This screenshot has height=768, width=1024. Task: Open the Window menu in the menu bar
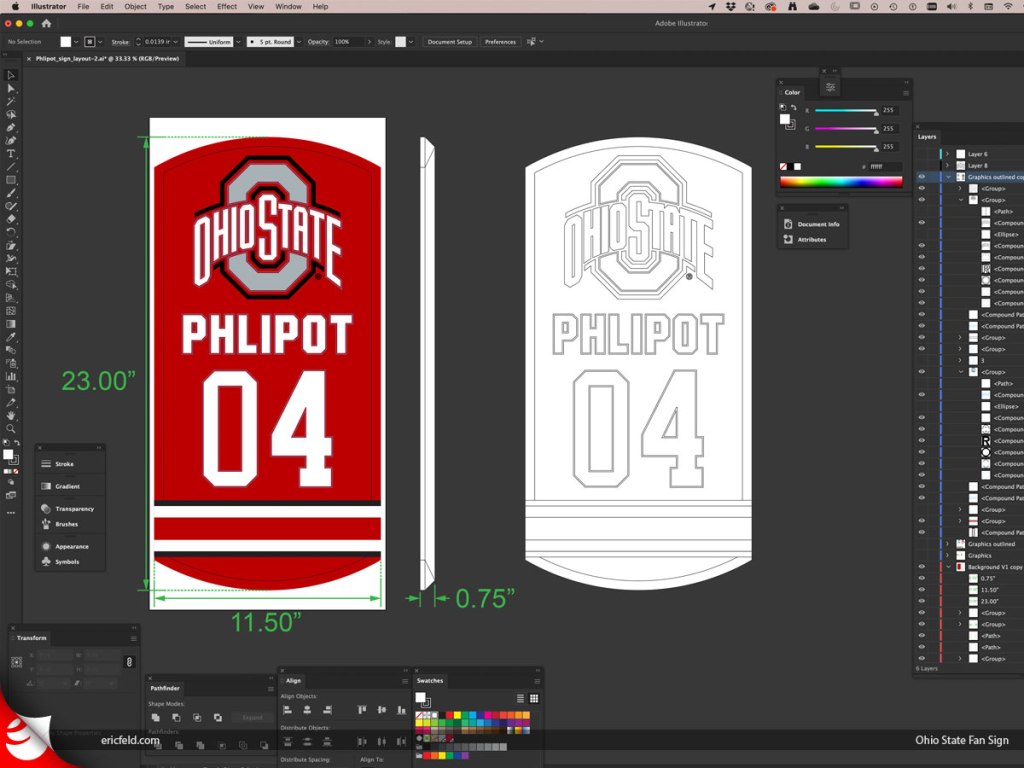(288, 6)
